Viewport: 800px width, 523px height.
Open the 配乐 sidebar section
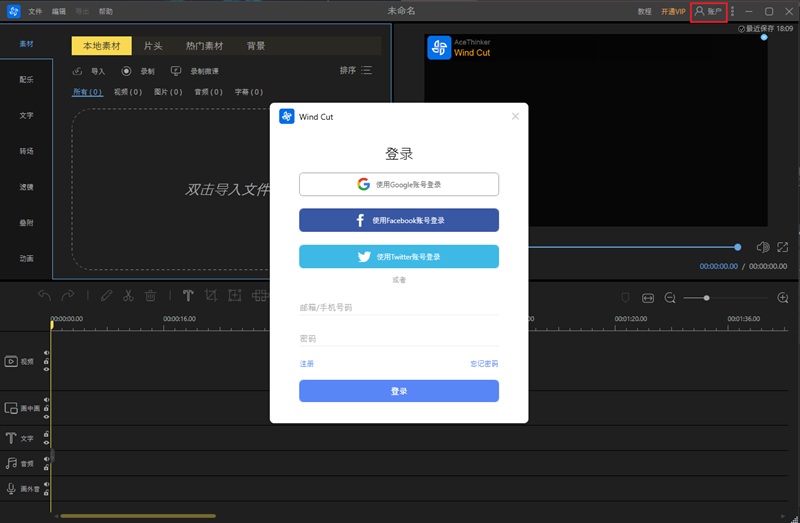click(x=27, y=80)
